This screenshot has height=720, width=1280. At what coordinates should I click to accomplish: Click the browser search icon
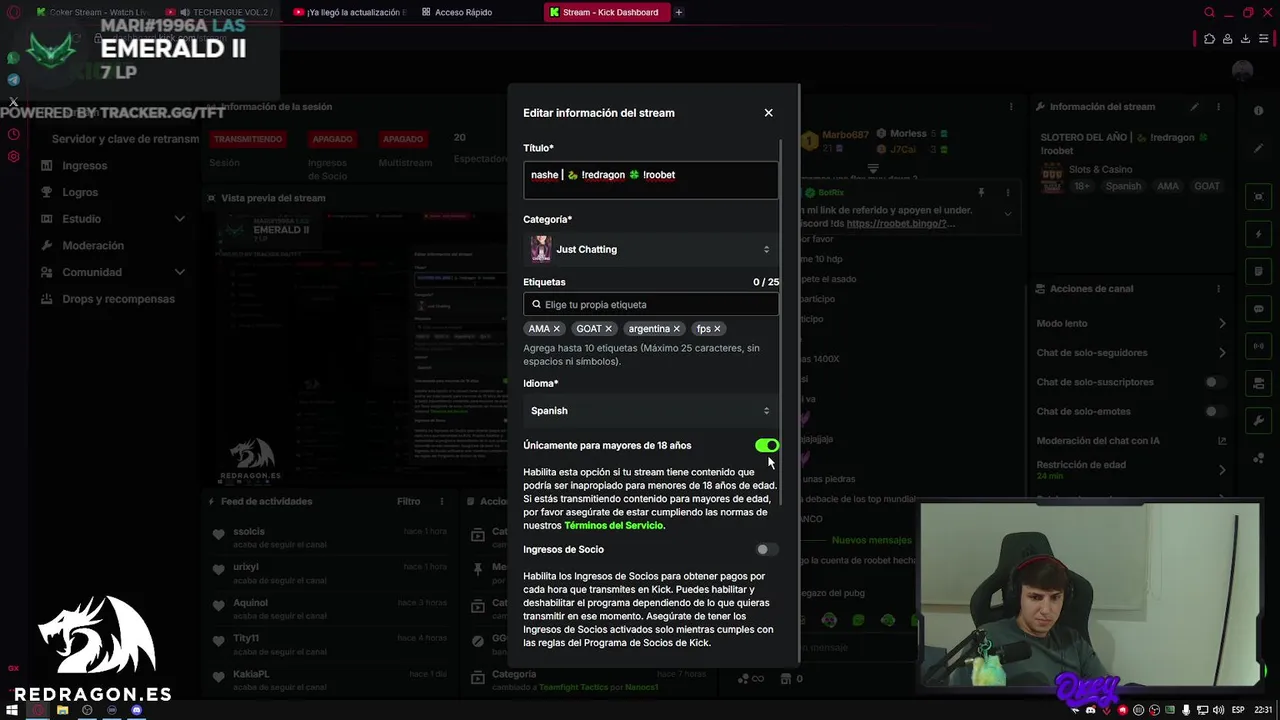tap(1209, 12)
